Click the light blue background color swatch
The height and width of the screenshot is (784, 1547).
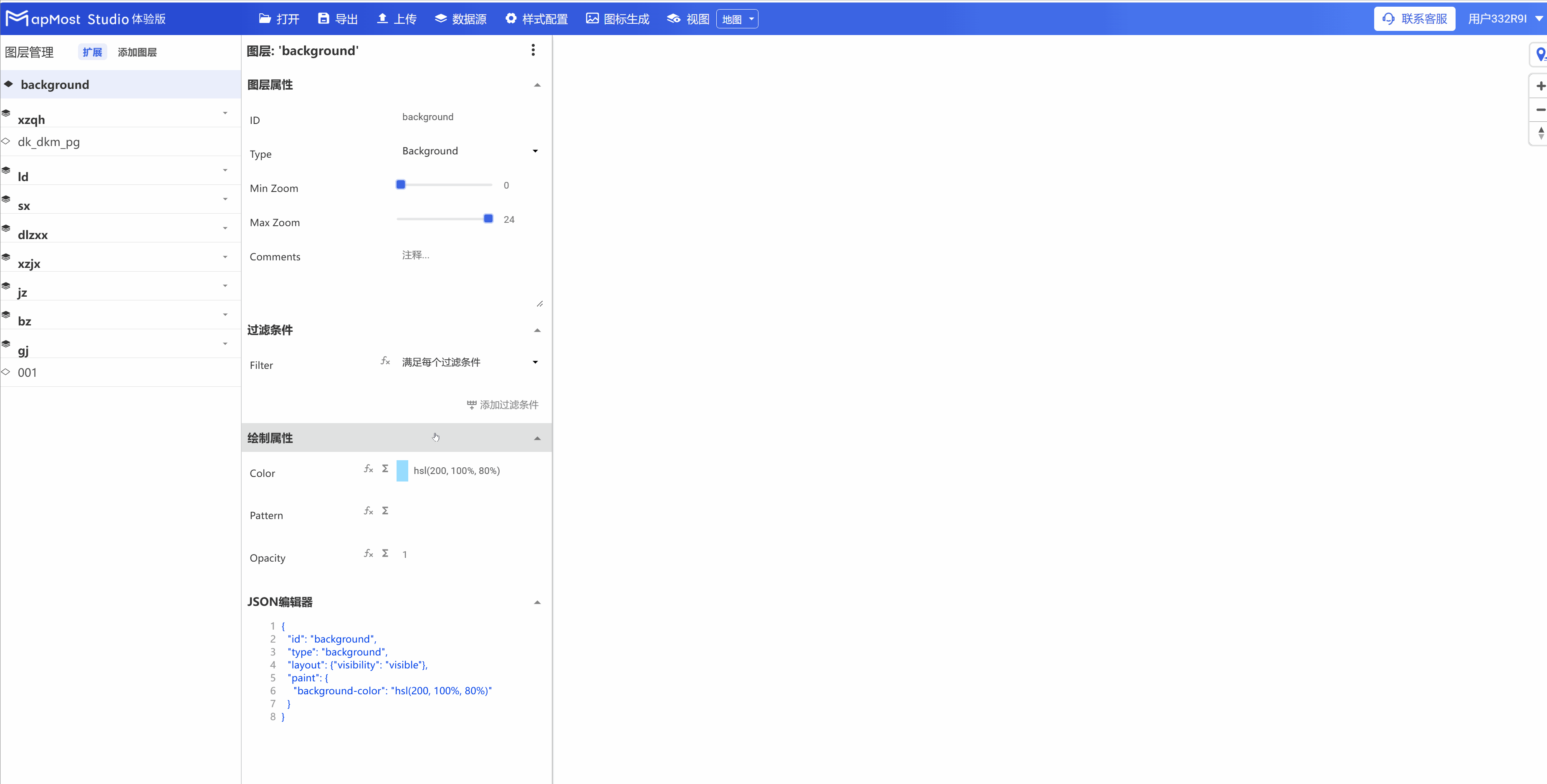click(402, 471)
